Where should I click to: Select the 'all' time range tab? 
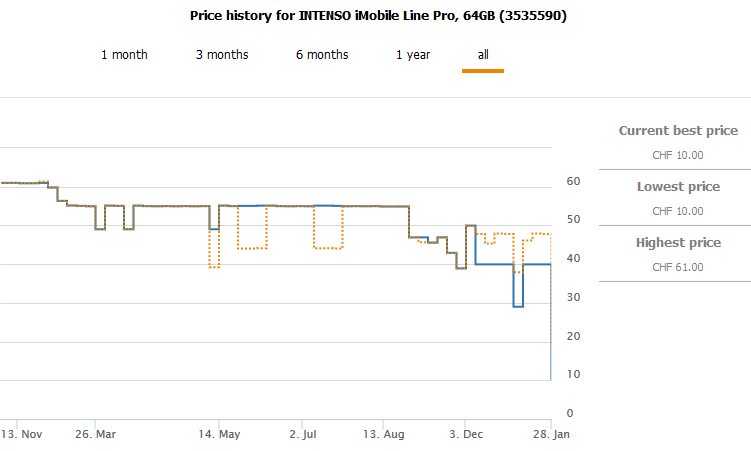click(483, 55)
